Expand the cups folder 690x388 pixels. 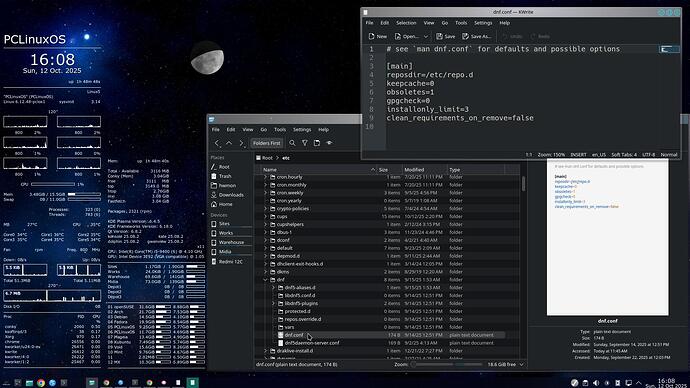tap(265, 216)
